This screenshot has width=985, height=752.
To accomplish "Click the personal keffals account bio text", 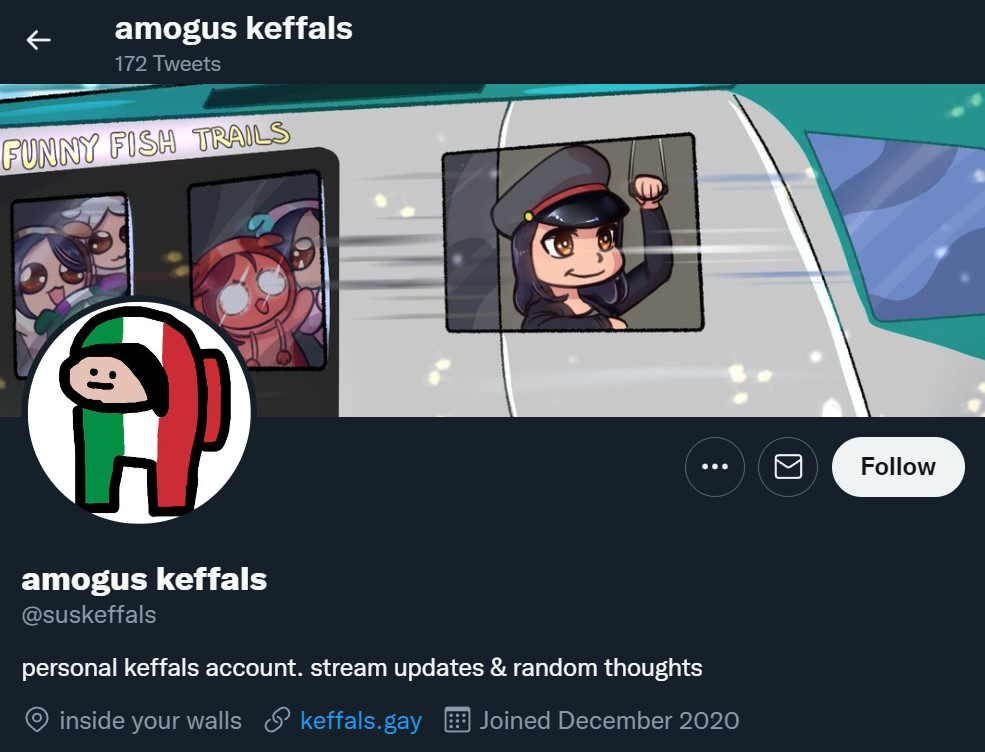I will 362,668.
